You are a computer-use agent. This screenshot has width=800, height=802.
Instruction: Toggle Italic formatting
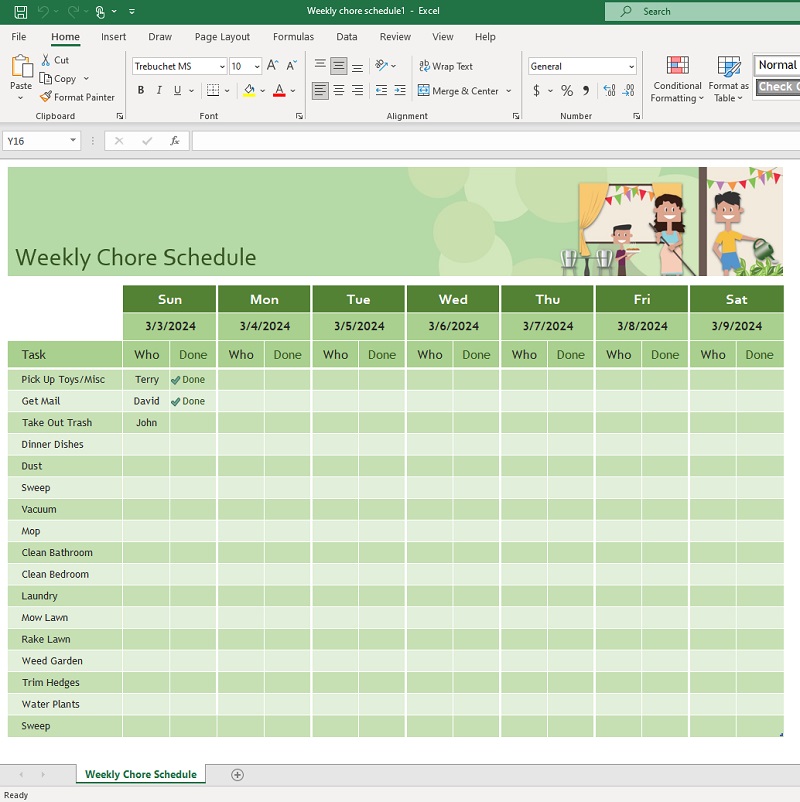point(158,91)
